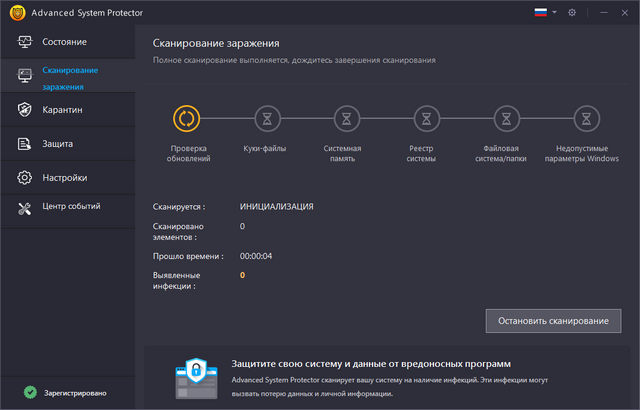Viewport: 640px width, 410px height.
Task: Click the Файловая система/папки hourglass icon
Action: 507,119
